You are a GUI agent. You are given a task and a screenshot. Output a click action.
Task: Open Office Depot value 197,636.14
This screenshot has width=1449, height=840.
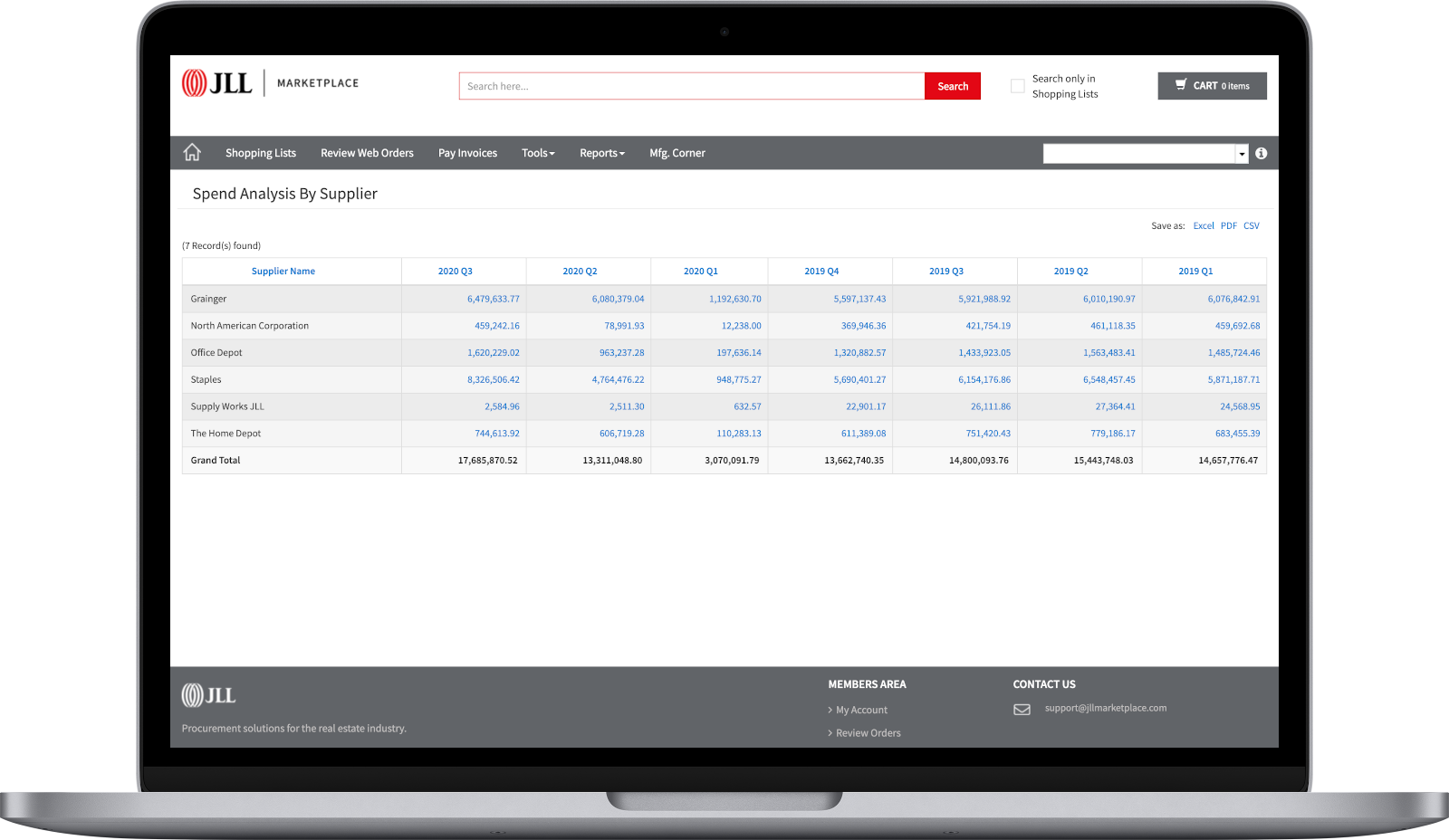point(739,353)
